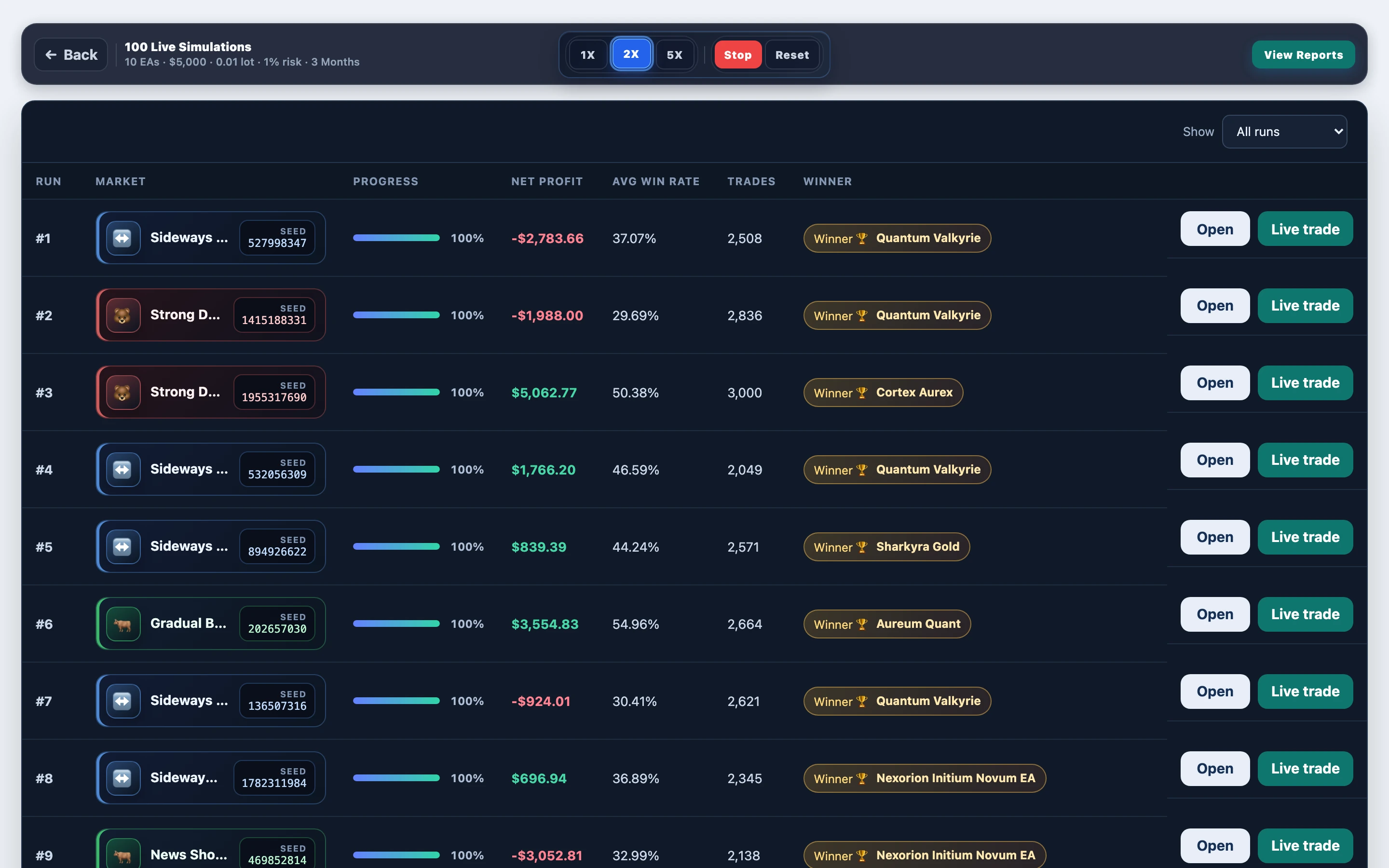Go back using the Back arrow button
Viewport: 1389px width, 868px height.
pyautogui.click(x=71, y=54)
